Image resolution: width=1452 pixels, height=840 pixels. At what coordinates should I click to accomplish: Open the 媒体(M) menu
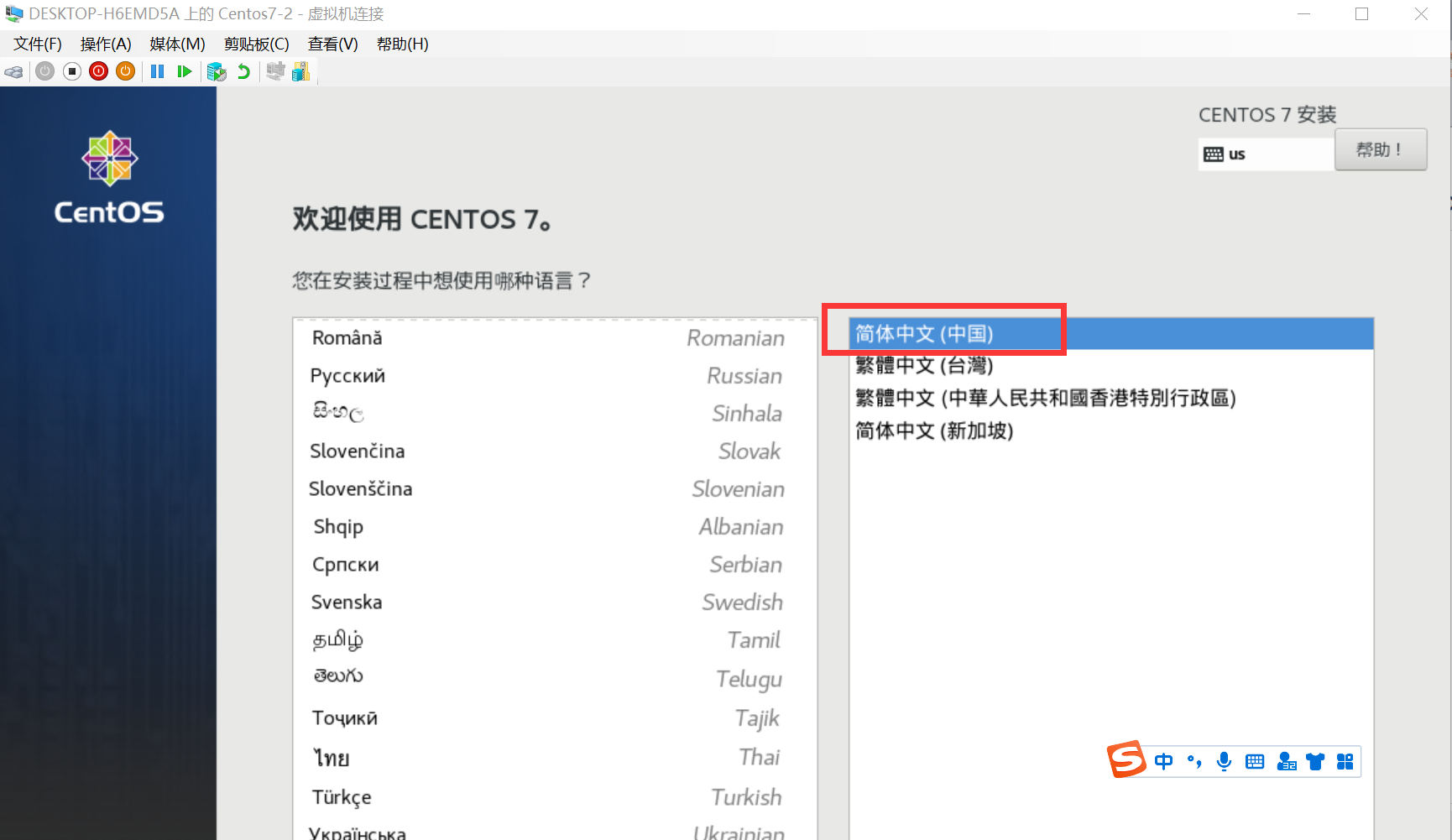[177, 44]
